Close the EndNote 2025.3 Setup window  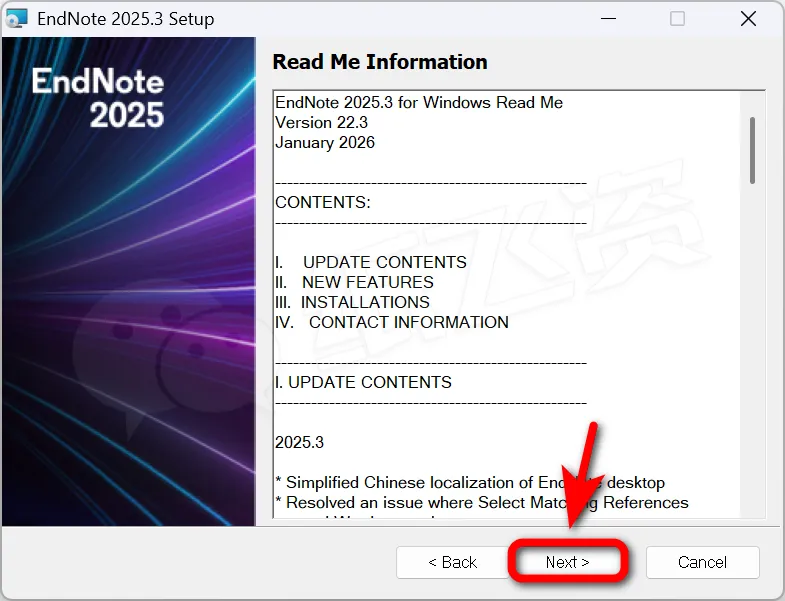point(748,19)
